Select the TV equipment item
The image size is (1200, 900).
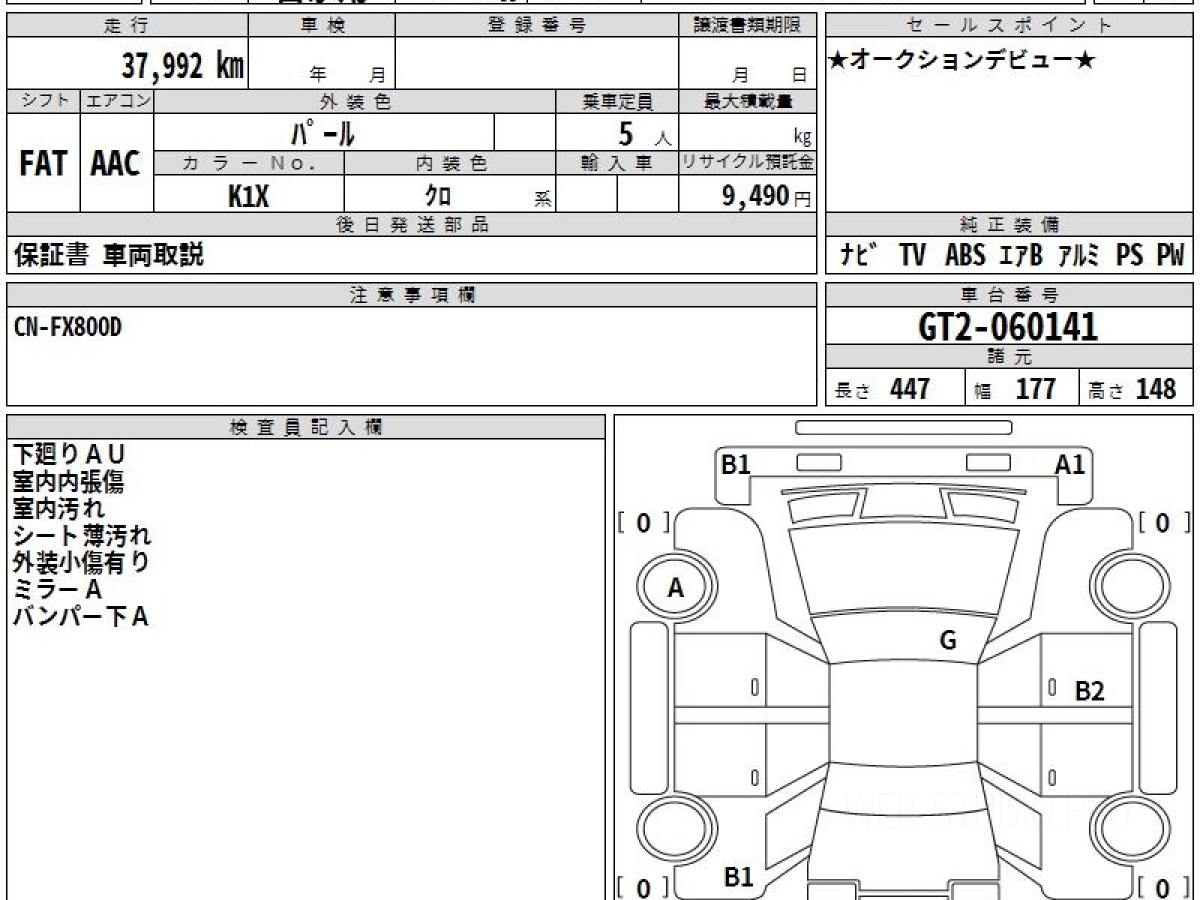pyautogui.click(x=911, y=256)
